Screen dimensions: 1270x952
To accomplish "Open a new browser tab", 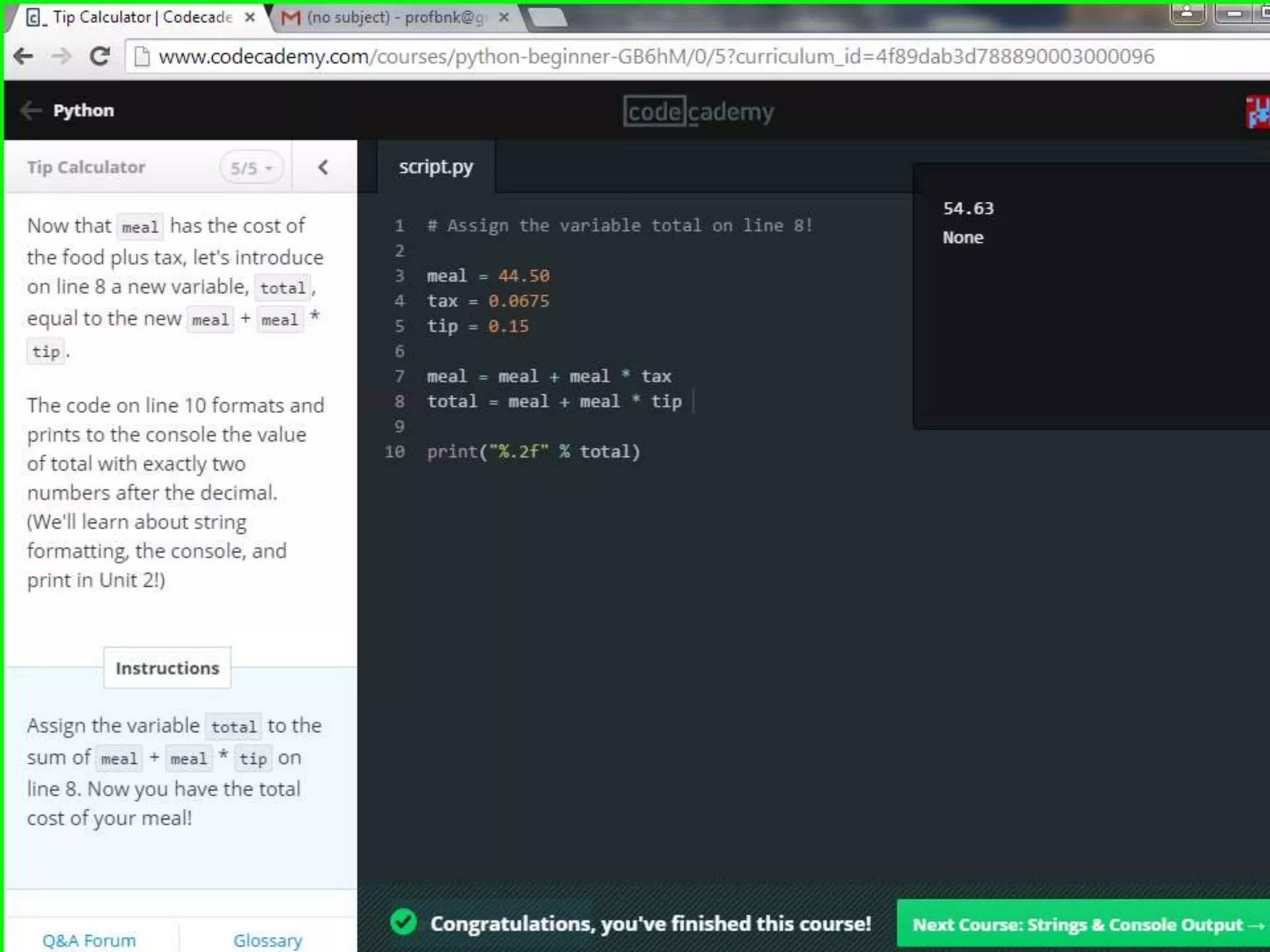I will coord(548,17).
